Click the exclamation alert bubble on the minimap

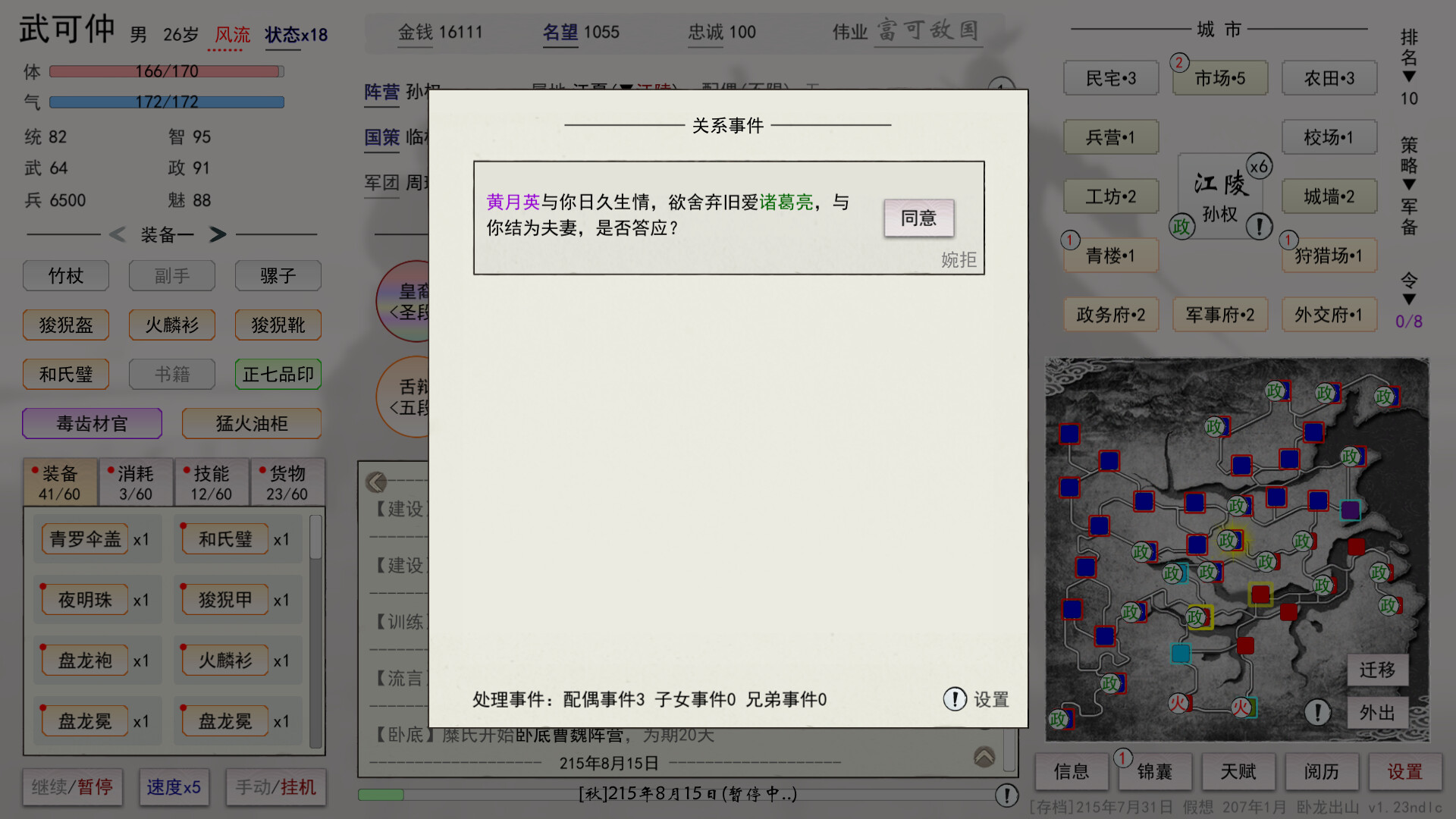click(1319, 713)
